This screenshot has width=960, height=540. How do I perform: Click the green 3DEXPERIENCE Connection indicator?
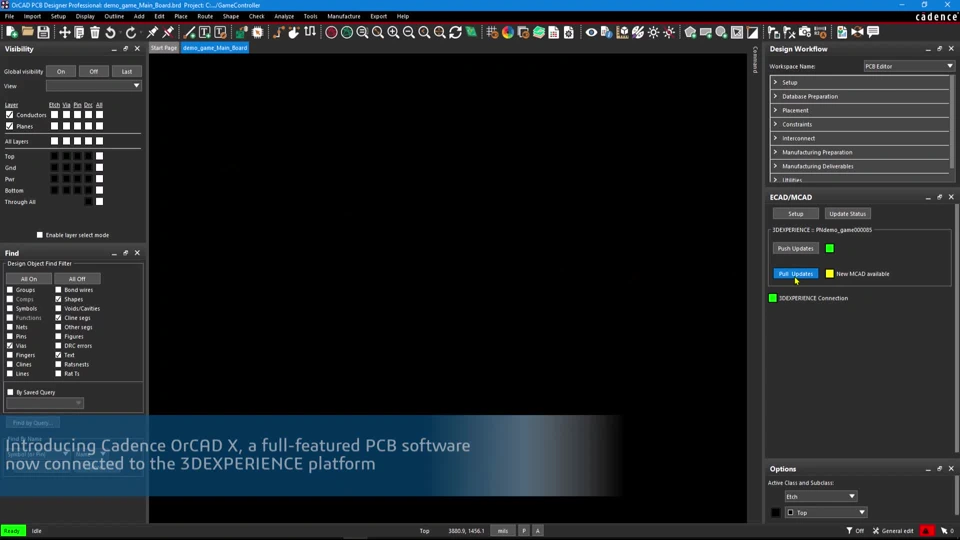click(x=773, y=298)
